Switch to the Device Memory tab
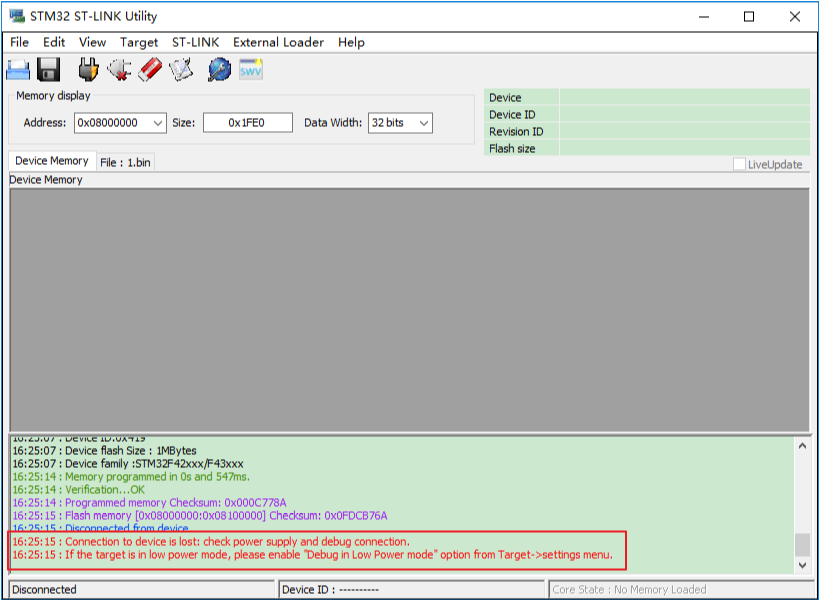Screen dimensions: 819x600 coord(52,161)
